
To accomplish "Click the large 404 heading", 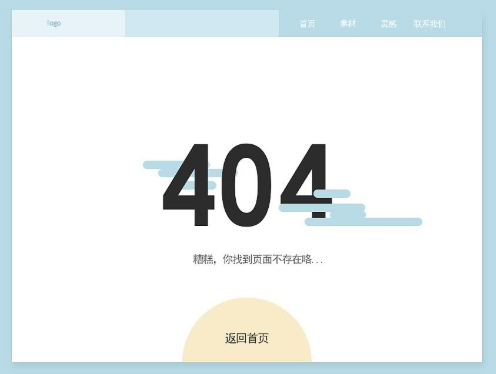I will coord(247,185).
